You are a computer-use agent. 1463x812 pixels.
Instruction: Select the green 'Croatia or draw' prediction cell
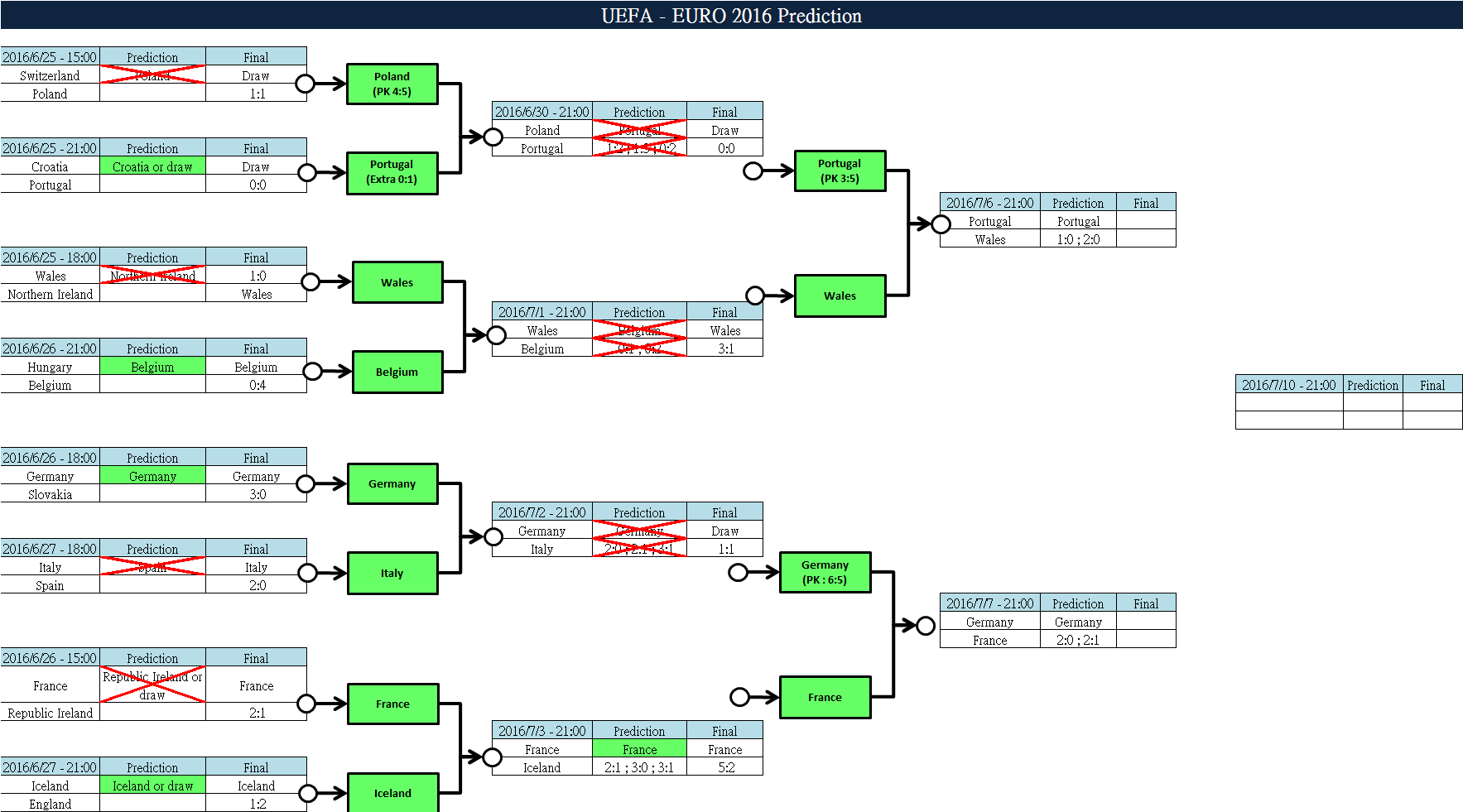click(x=152, y=167)
